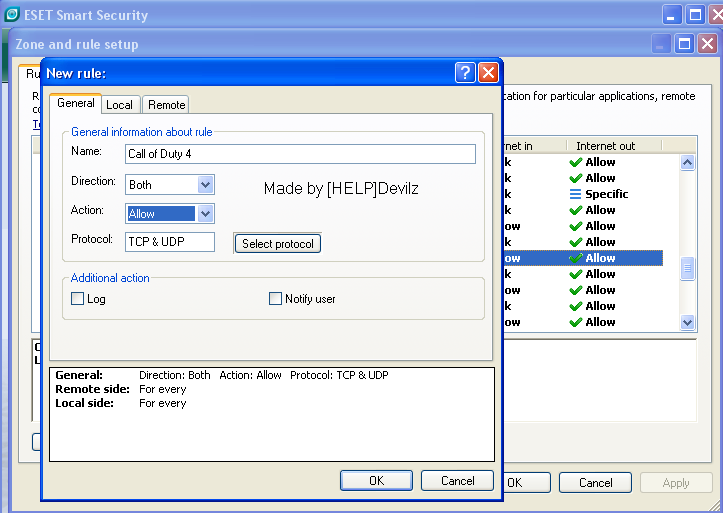This screenshot has width=723, height=513.
Task: Select the Specific entry in Internet out column
Action: [x=606, y=194]
